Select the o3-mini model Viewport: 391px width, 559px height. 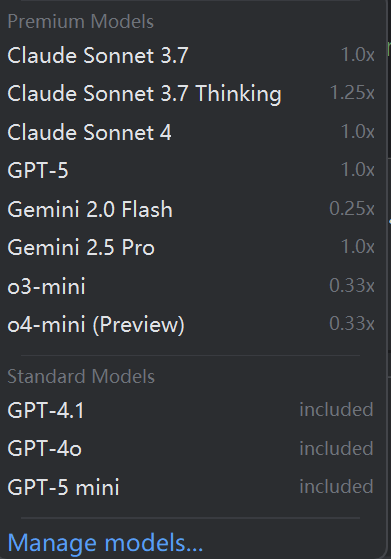(x=192, y=286)
